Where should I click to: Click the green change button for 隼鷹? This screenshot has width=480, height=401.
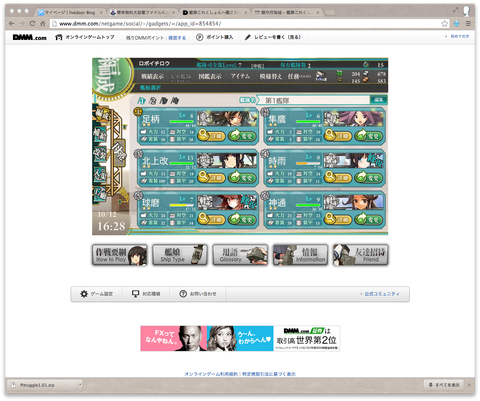(369, 135)
